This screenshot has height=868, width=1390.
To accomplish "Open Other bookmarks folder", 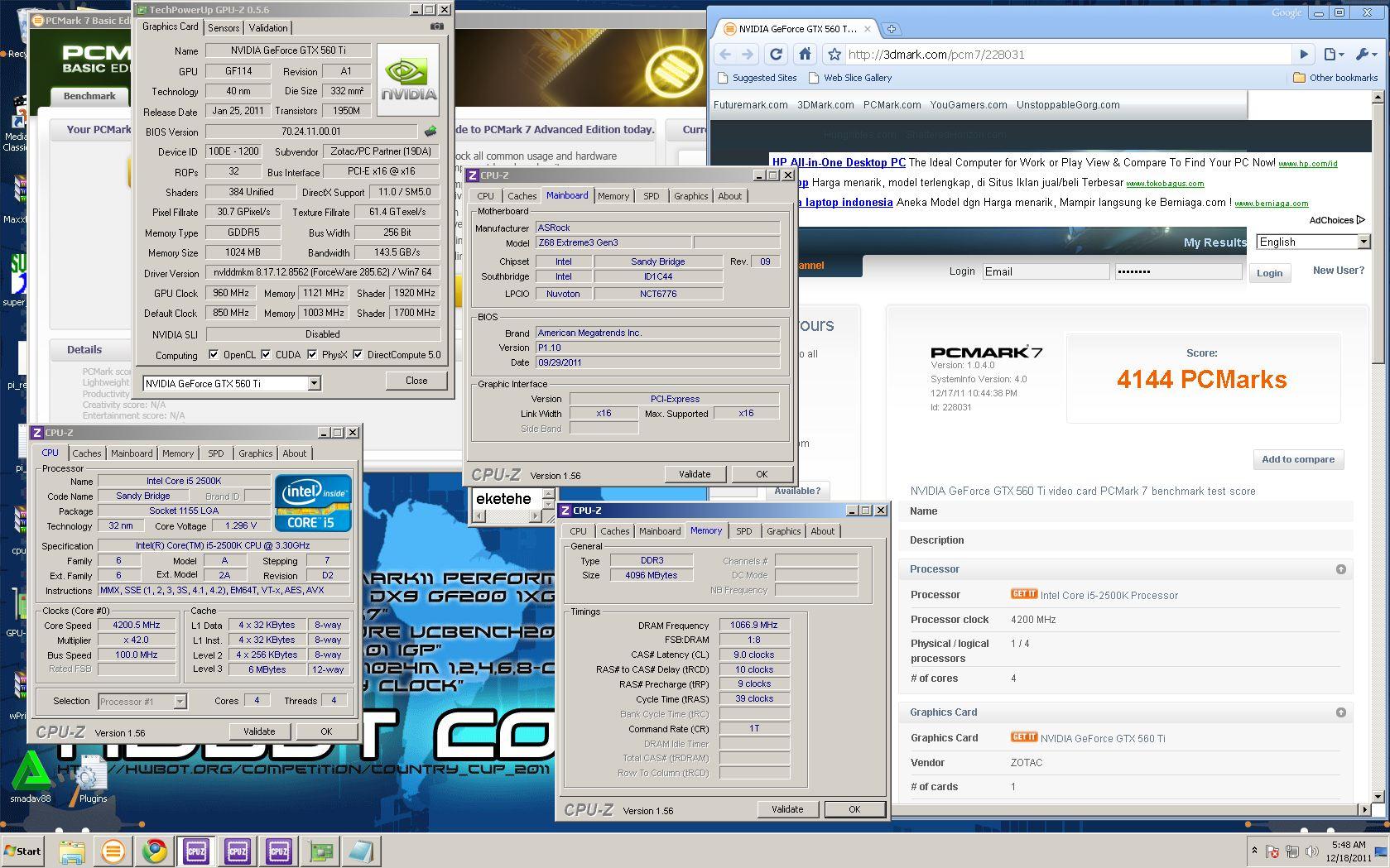I will coord(1335,78).
